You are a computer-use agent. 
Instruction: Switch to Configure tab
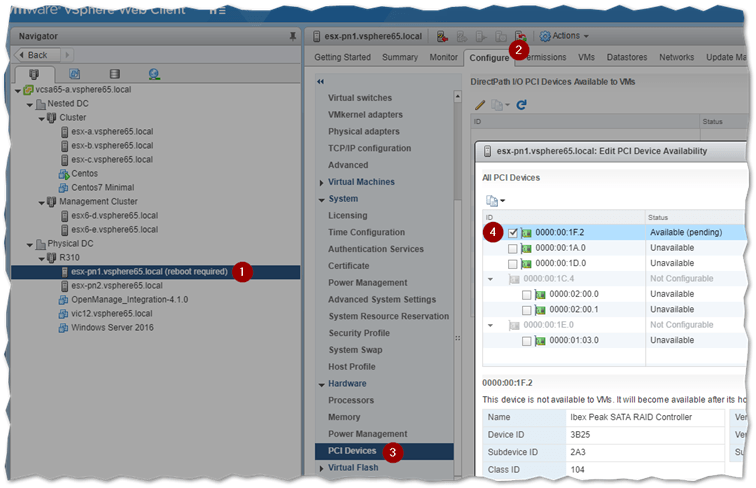pyautogui.click(x=489, y=58)
